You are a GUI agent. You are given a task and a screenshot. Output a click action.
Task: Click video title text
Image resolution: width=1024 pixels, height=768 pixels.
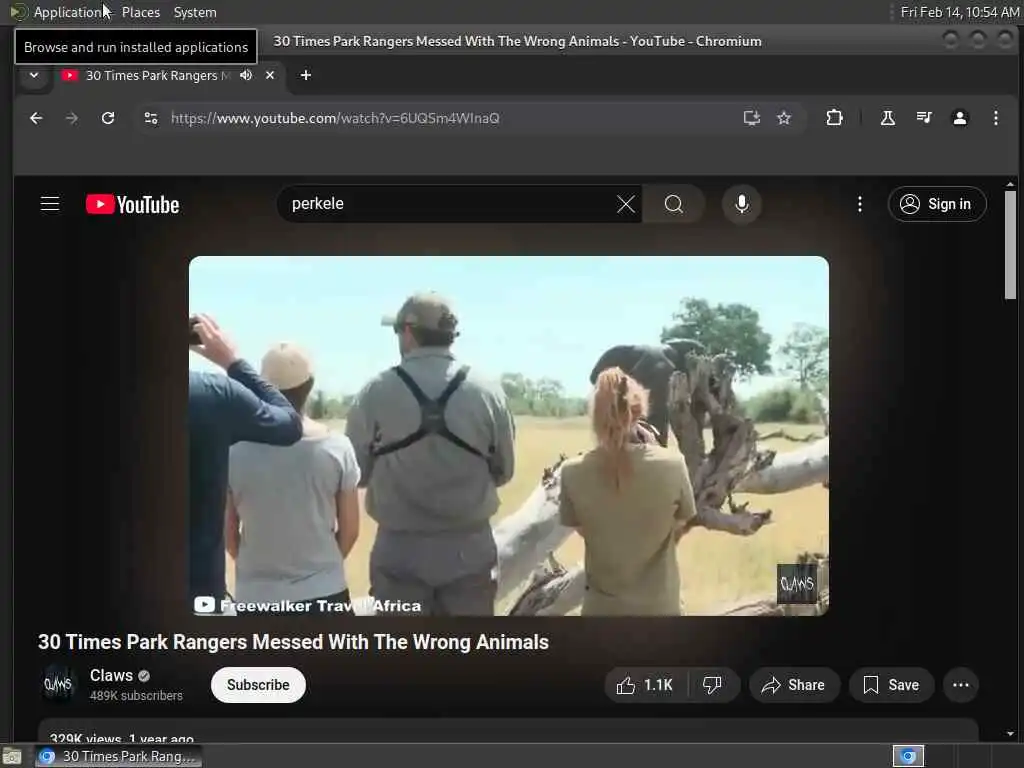coord(293,642)
